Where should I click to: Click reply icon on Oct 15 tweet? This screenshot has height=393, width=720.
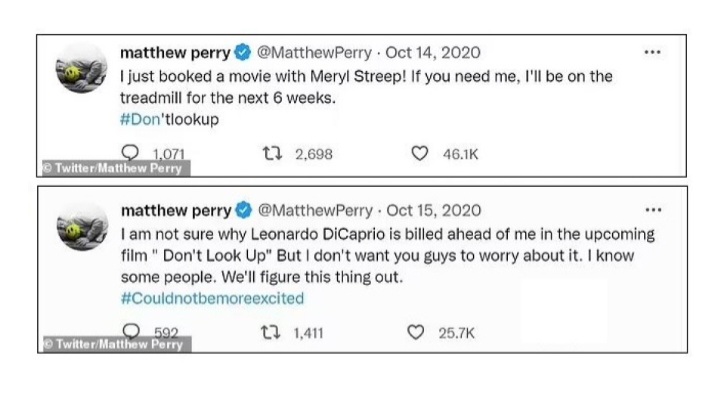(131, 331)
